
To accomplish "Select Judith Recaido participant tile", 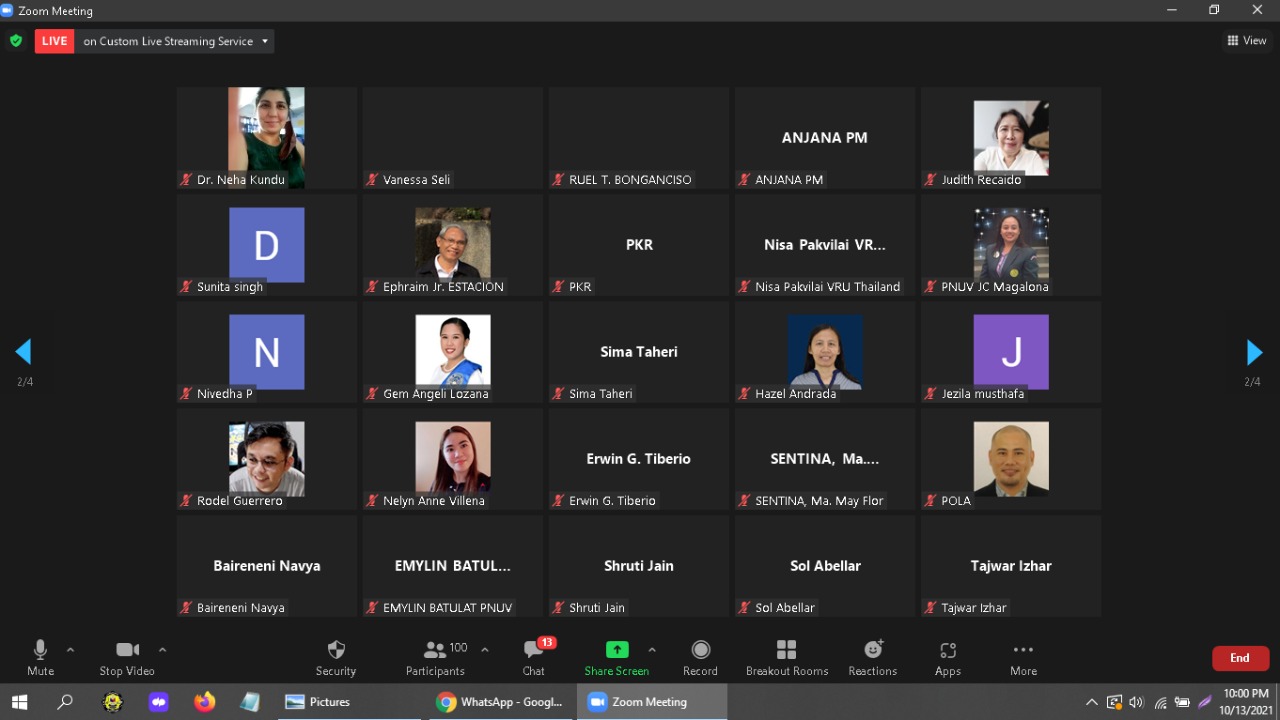I will click(x=1011, y=137).
